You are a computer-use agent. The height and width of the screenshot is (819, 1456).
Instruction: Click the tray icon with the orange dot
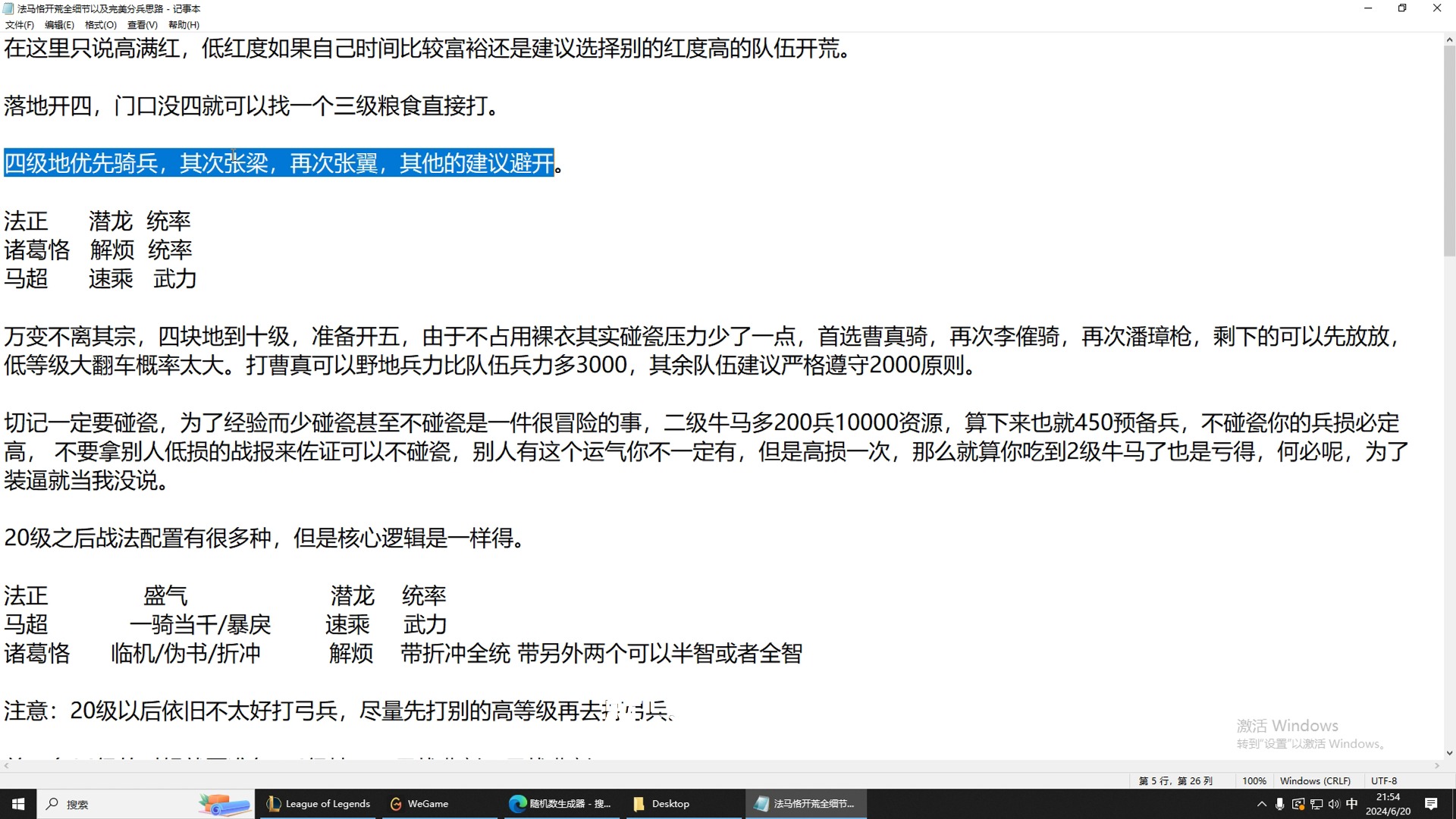(1298, 804)
